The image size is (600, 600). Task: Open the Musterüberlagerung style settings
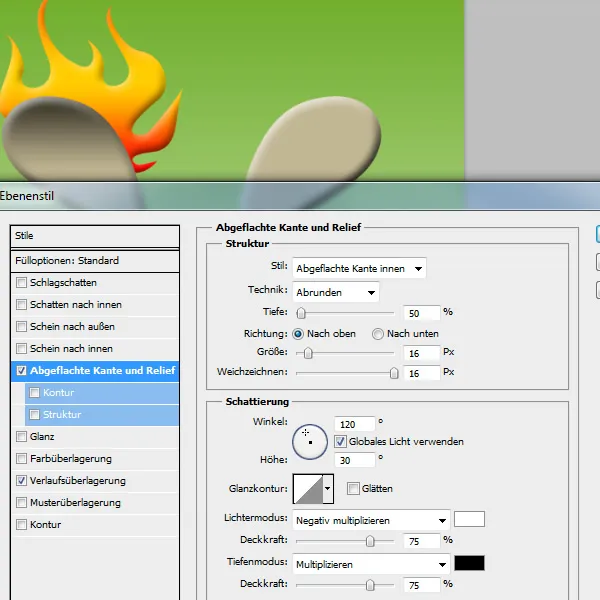pos(95,502)
